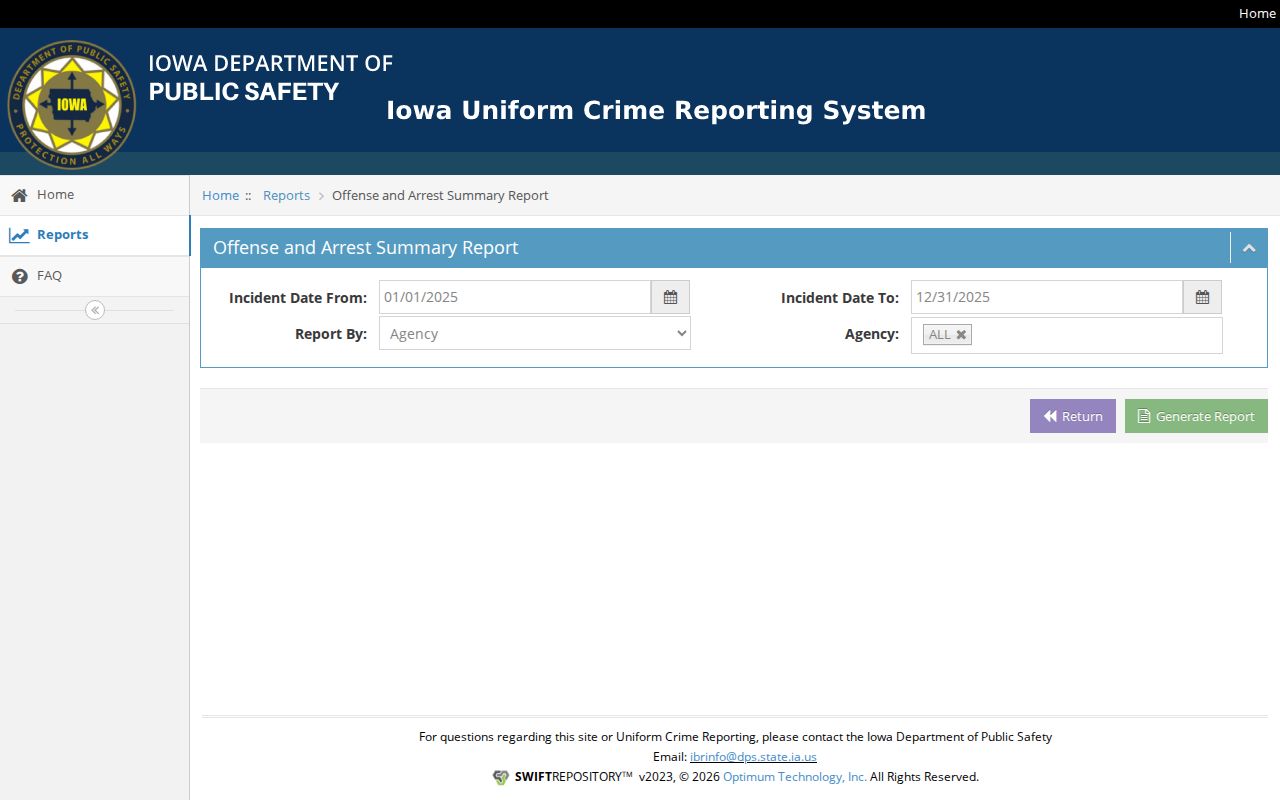Collapse the left sidebar
The height and width of the screenshot is (800, 1280).
click(x=95, y=310)
